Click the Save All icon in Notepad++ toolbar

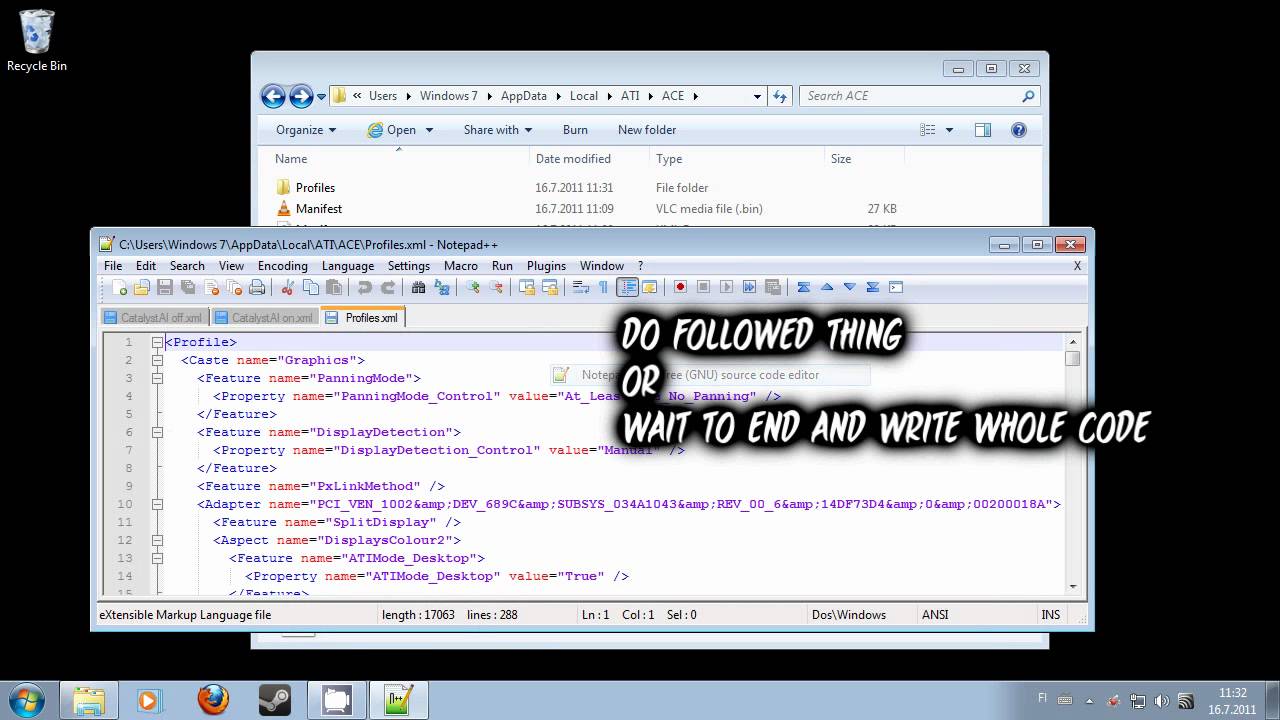pos(188,287)
